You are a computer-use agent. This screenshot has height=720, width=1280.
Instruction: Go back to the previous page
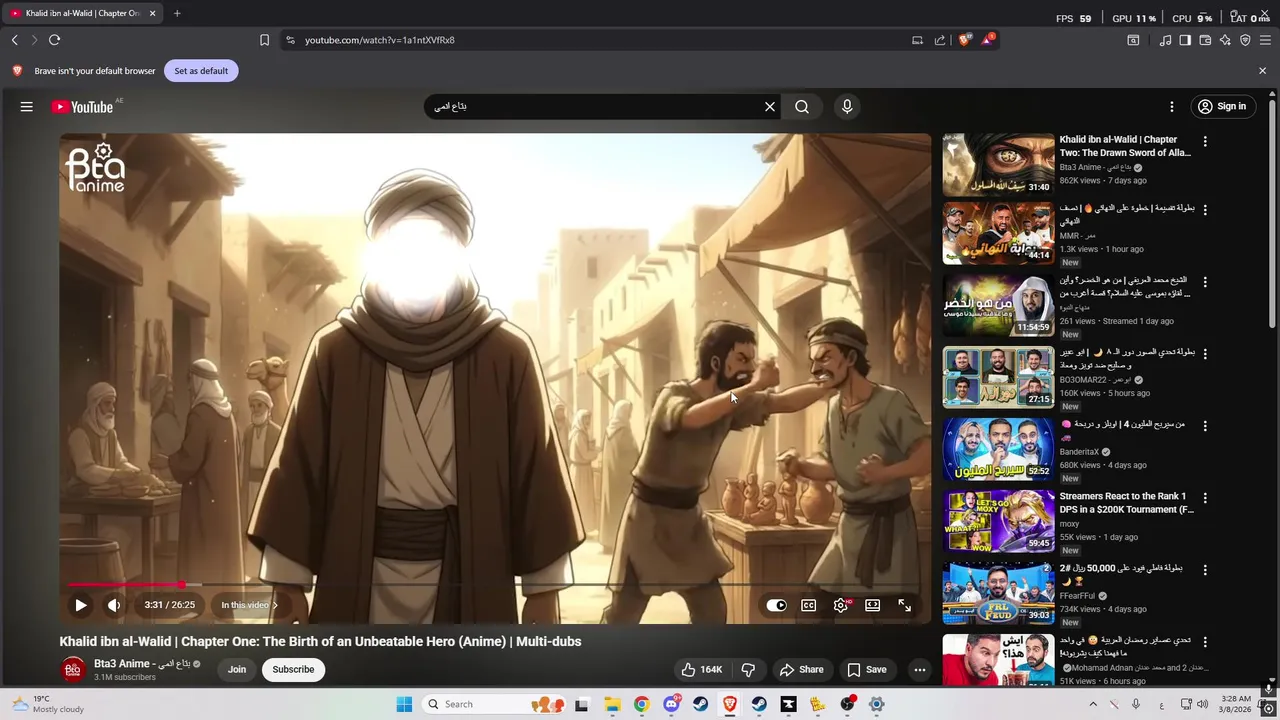15,40
